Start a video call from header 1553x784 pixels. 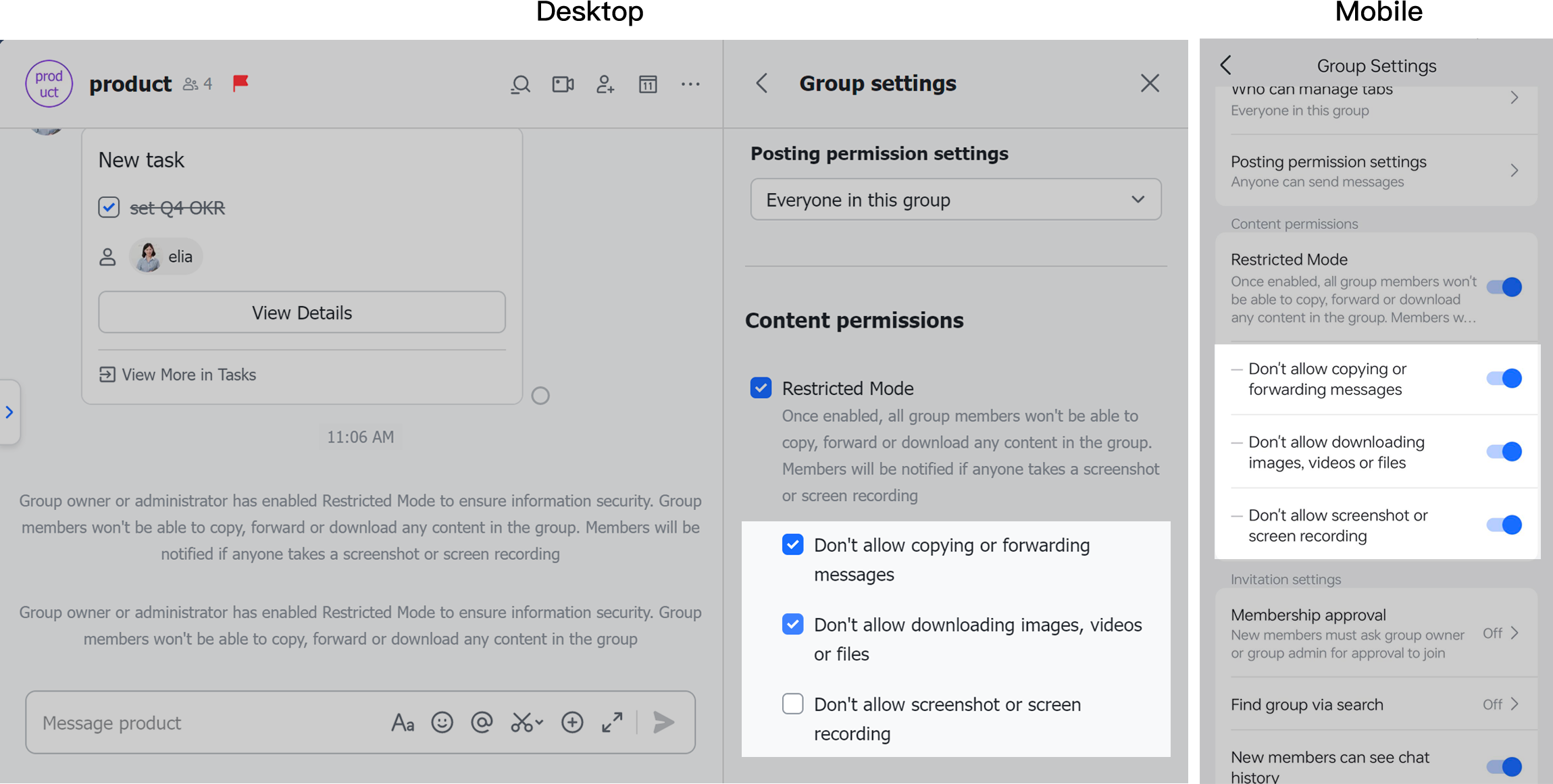tap(563, 84)
